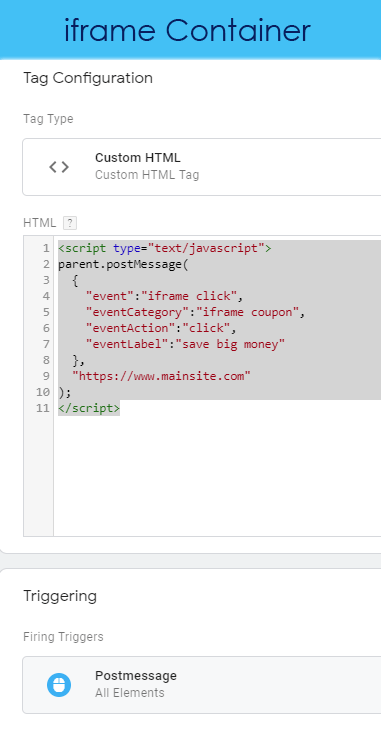Click the Firing Triggers label
This screenshot has width=381, height=730.
(x=63, y=636)
